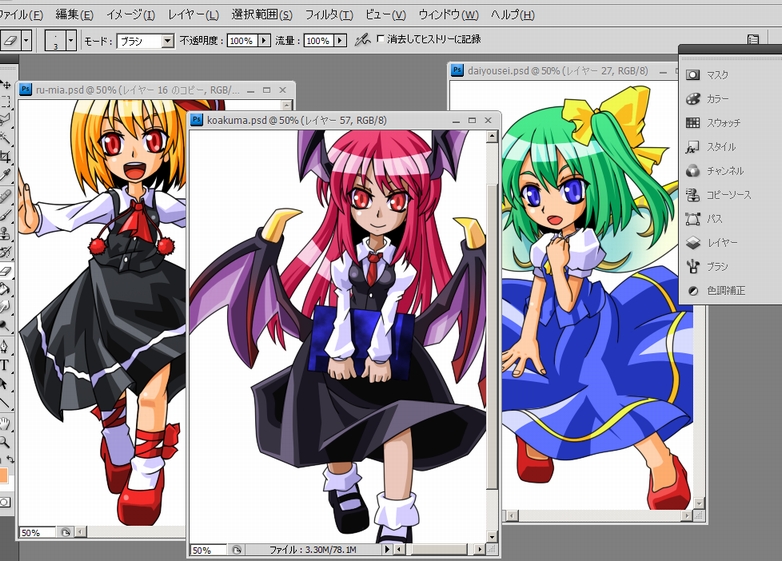
Task: Toggle airbrush mode in options bar
Action: (x=362, y=39)
